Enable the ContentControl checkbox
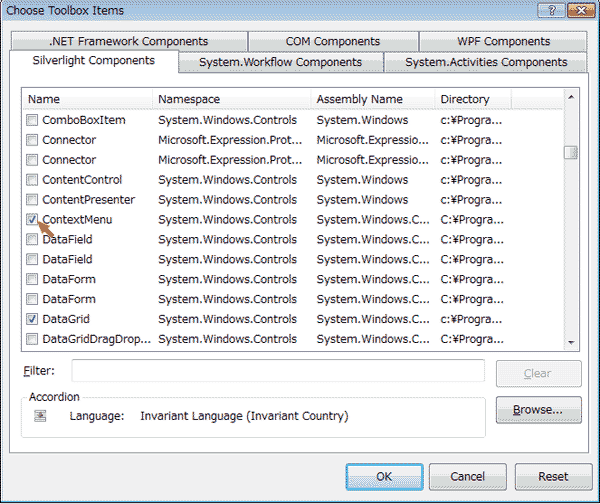 [x=32, y=179]
